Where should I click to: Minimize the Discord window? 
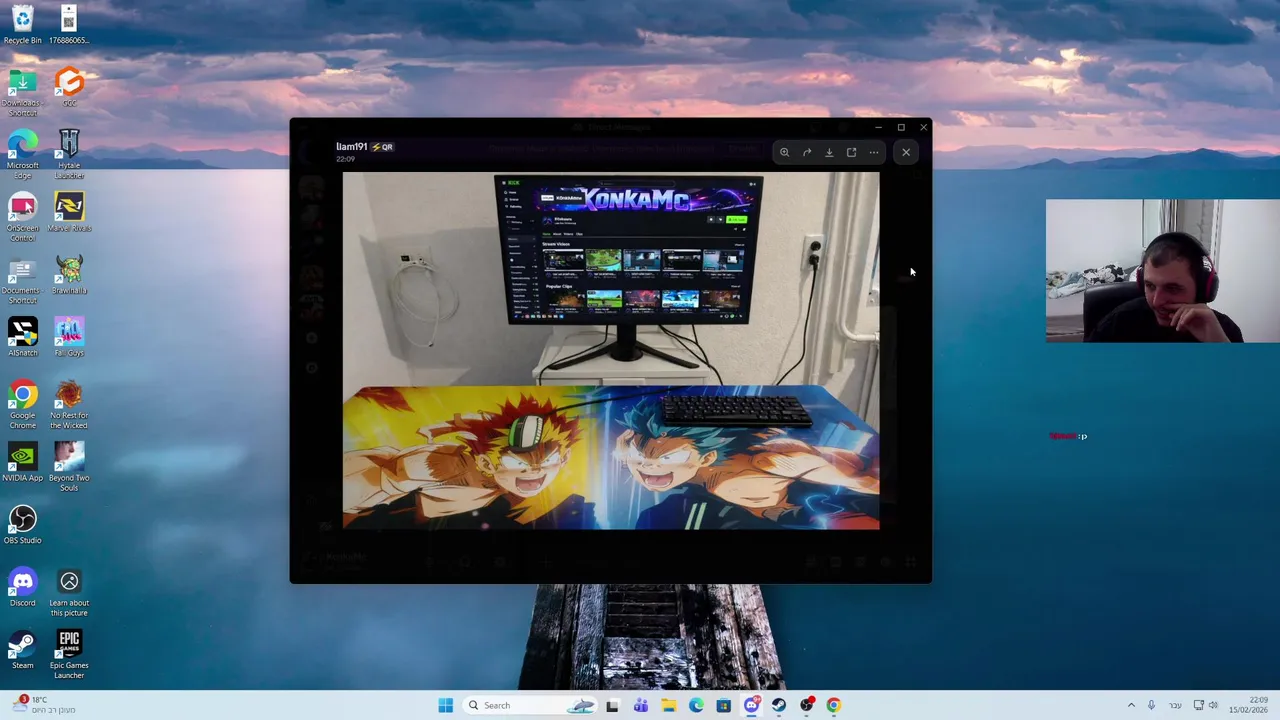(878, 127)
